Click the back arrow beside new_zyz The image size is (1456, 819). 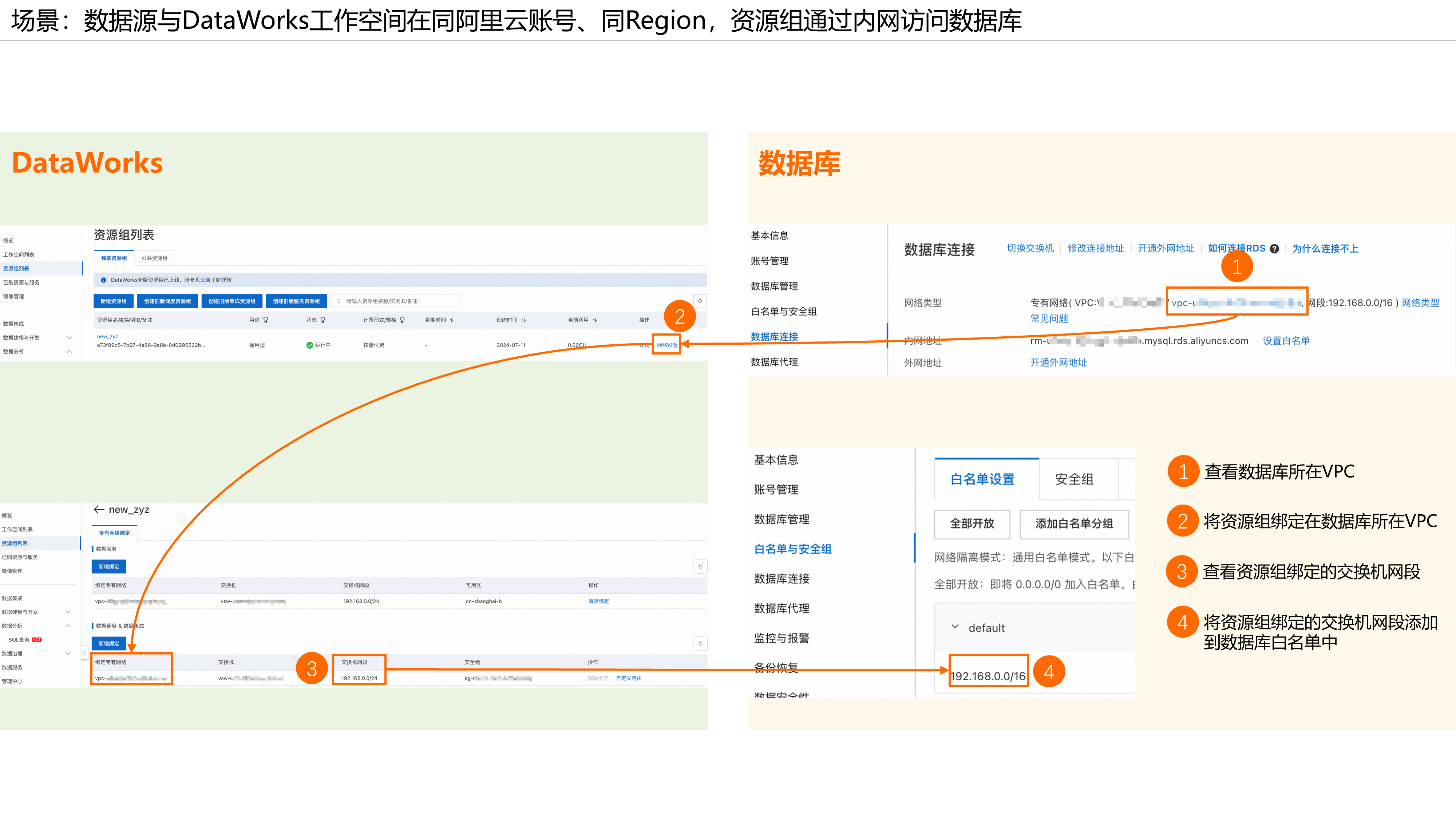(99, 509)
